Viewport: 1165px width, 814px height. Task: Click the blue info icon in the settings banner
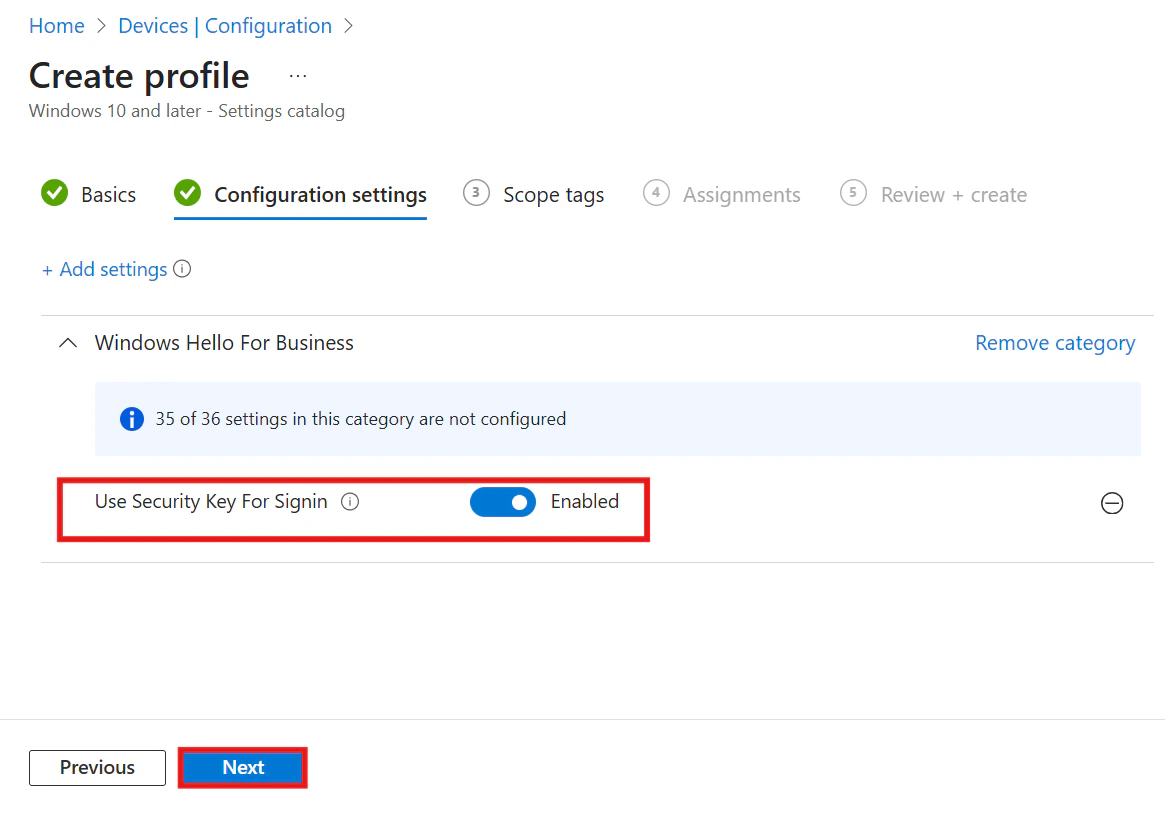point(132,419)
